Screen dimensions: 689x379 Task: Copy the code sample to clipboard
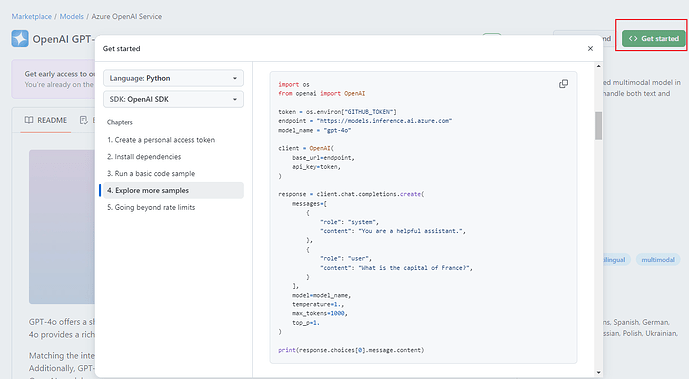[x=563, y=83]
